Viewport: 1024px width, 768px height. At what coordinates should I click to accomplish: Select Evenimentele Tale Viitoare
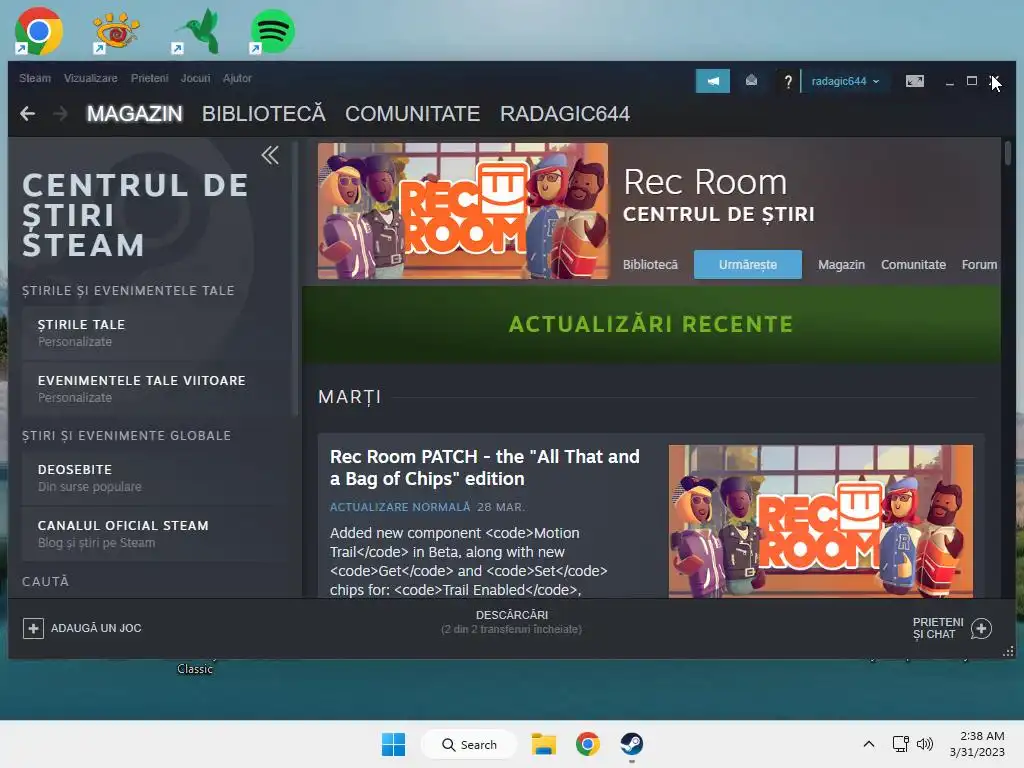tap(155, 389)
